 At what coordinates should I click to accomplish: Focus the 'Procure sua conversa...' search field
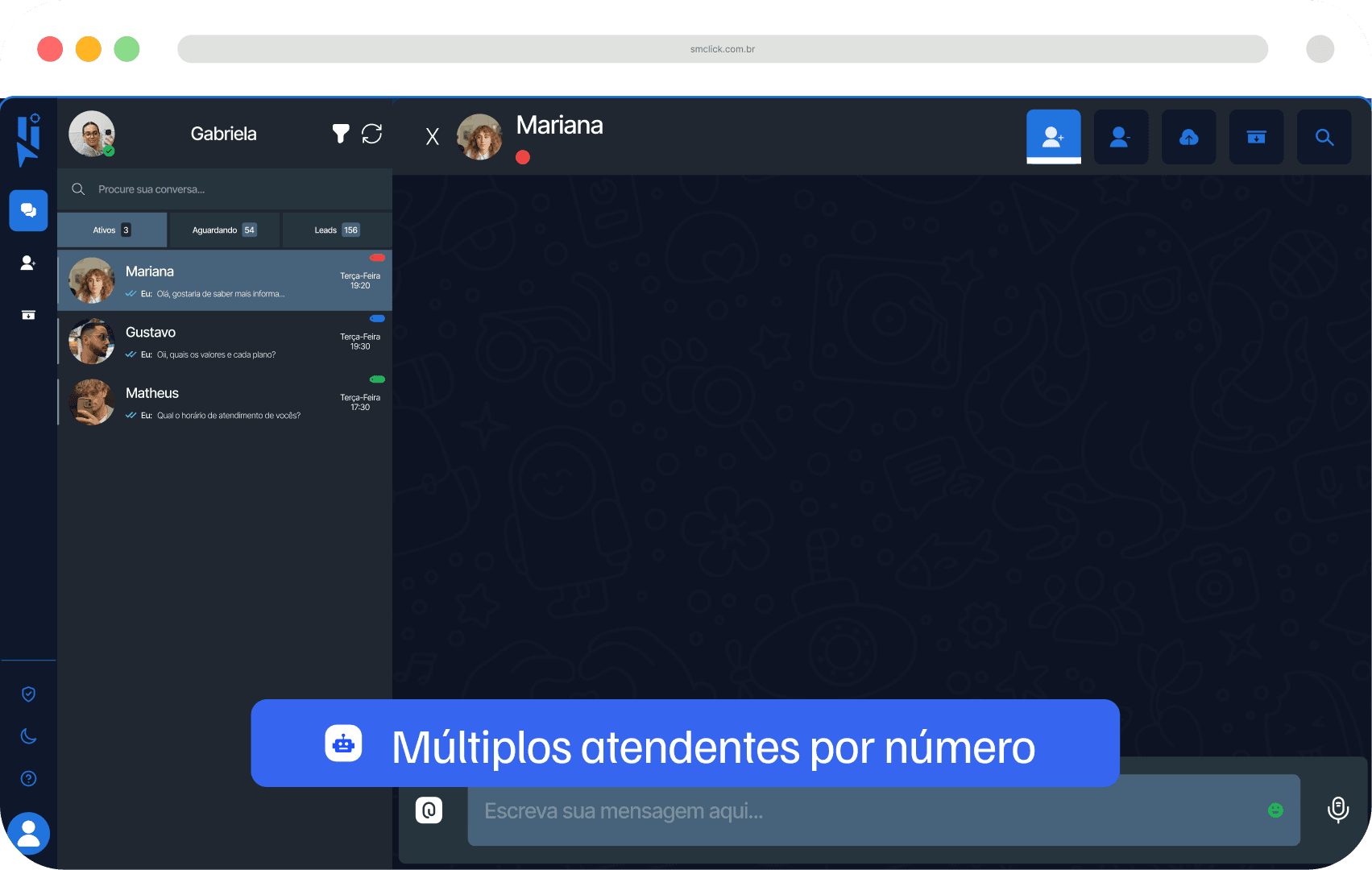click(x=225, y=189)
